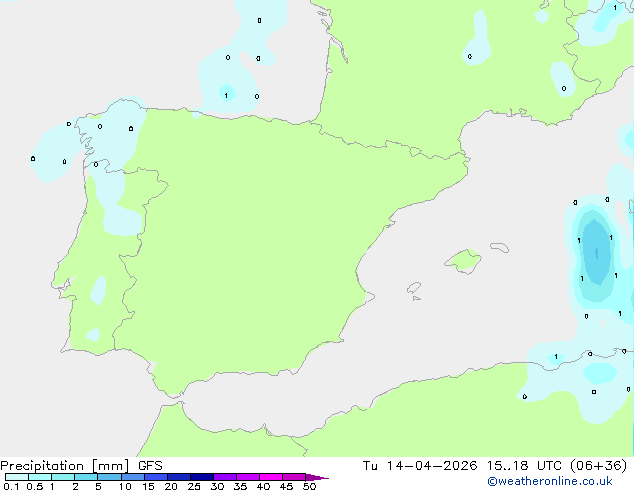Image resolution: width=634 pixels, height=490 pixels.
Task: Click the "Tu 14-04-2026" date text
Action: click(x=420, y=466)
